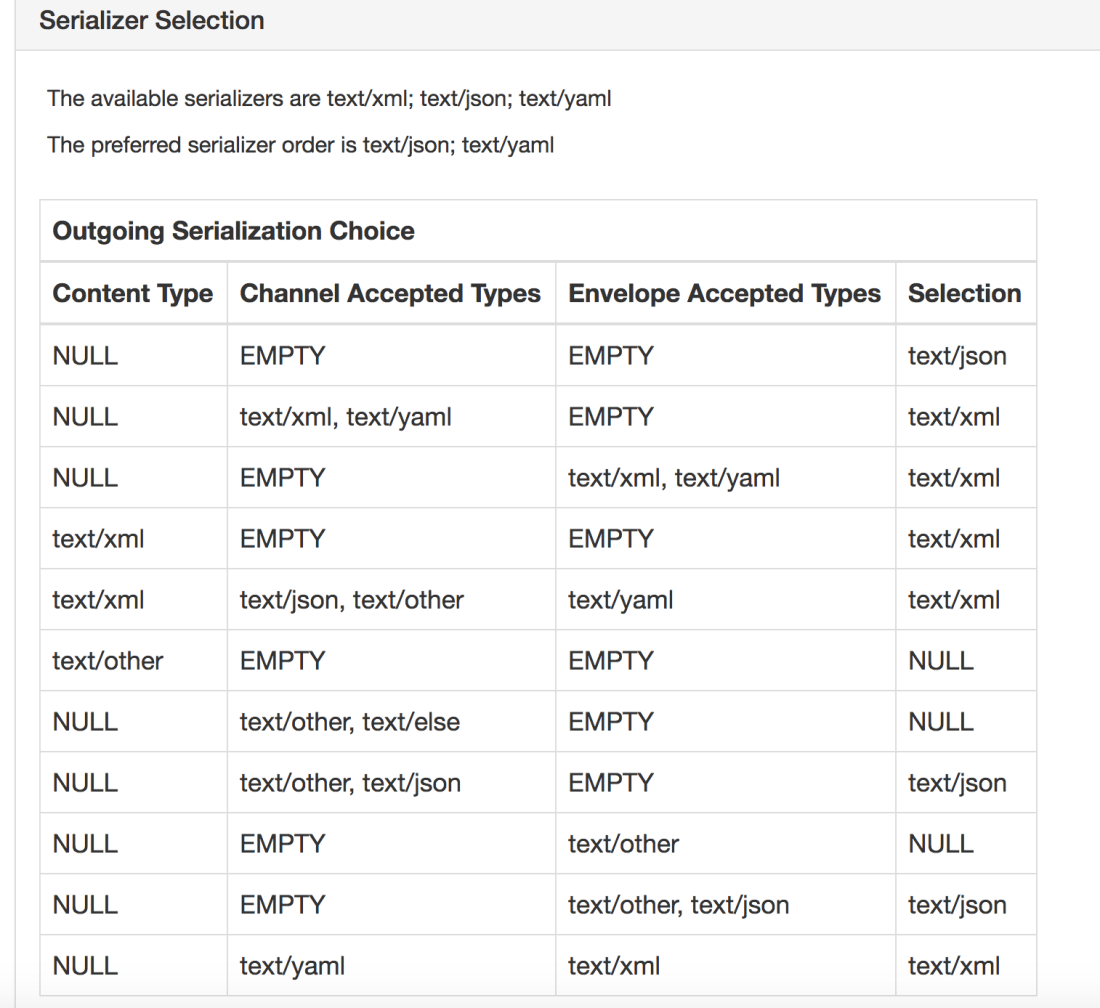
Task: Click the 'text/yaml' channel cell in last row
Action: click(292, 966)
